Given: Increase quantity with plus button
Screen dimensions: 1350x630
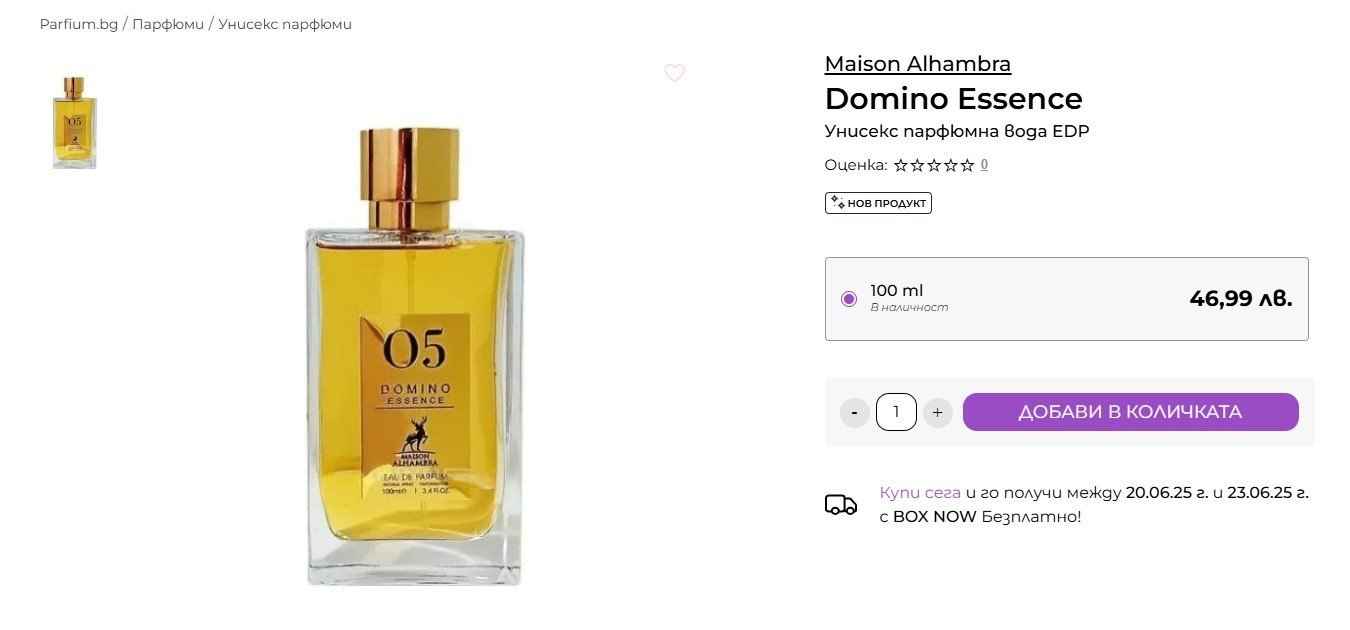Looking at the screenshot, I should coord(937,412).
